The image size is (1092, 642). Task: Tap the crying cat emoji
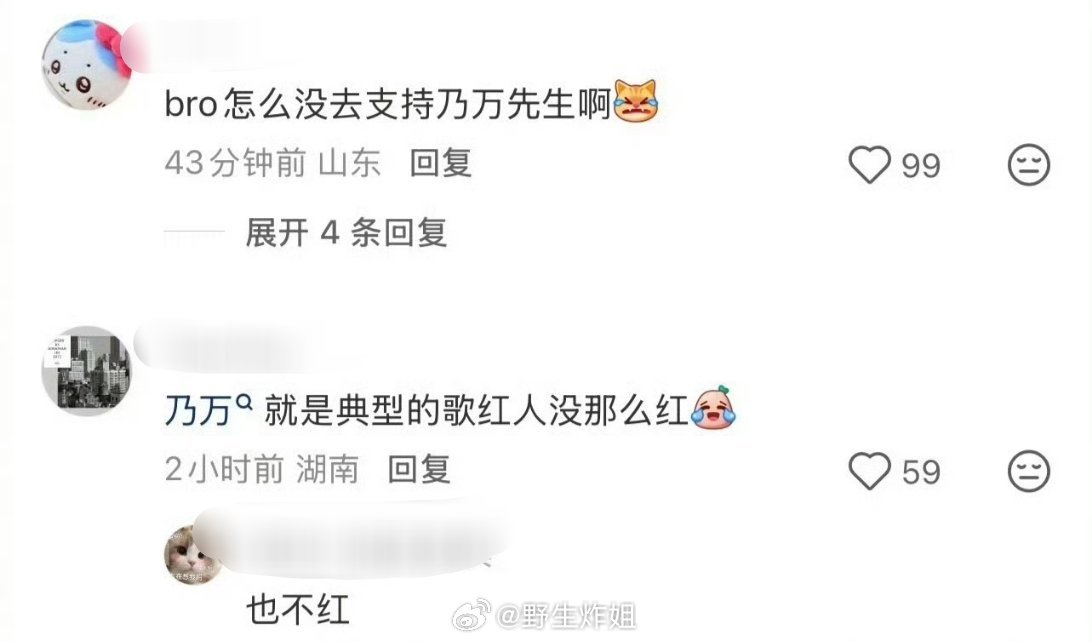(x=635, y=102)
